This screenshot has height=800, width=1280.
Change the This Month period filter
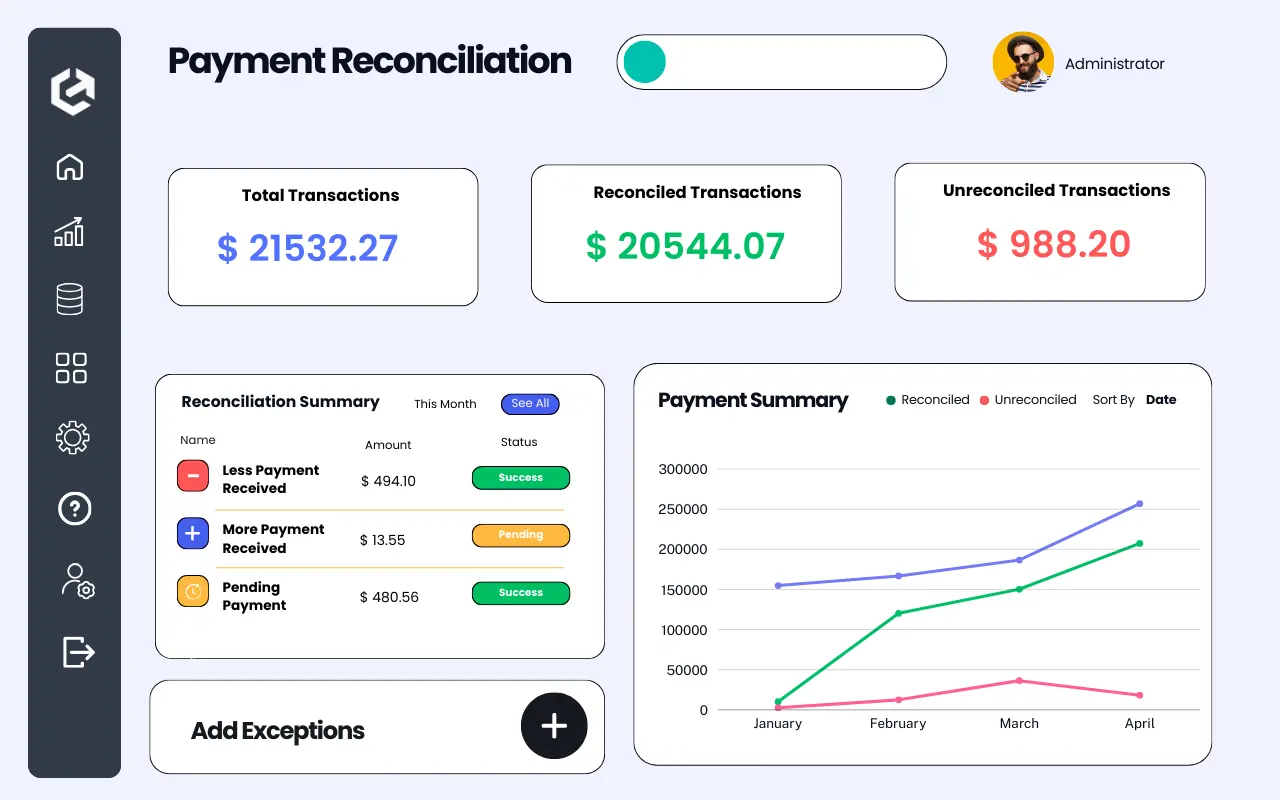(445, 404)
